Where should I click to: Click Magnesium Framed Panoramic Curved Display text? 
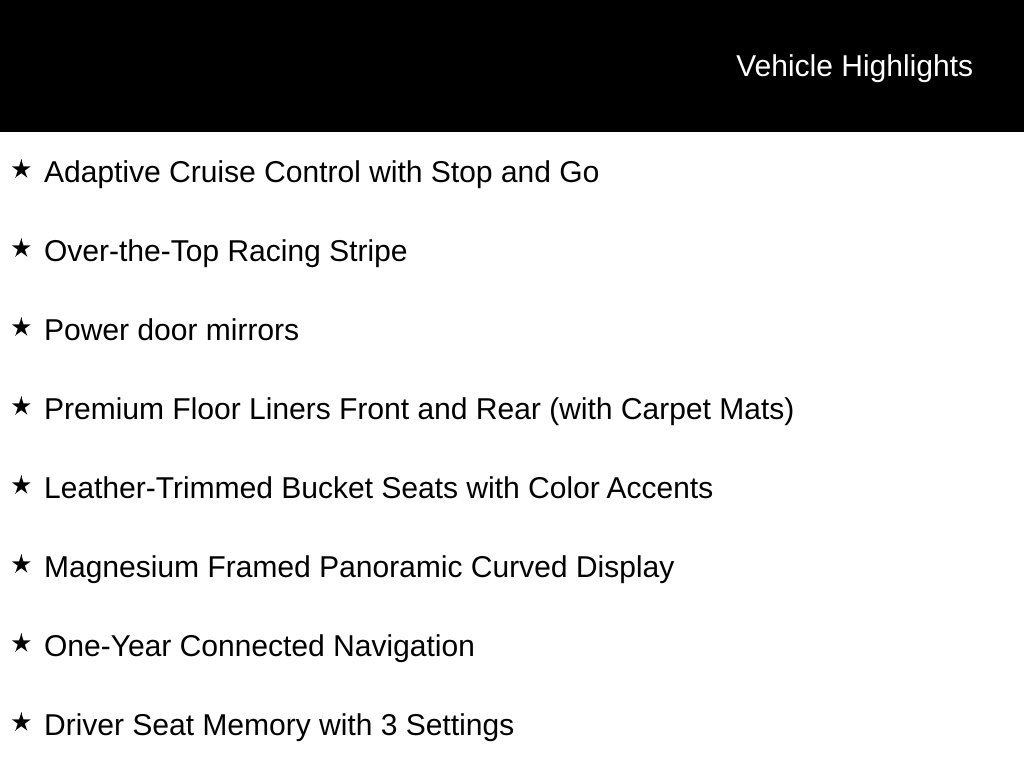click(359, 568)
